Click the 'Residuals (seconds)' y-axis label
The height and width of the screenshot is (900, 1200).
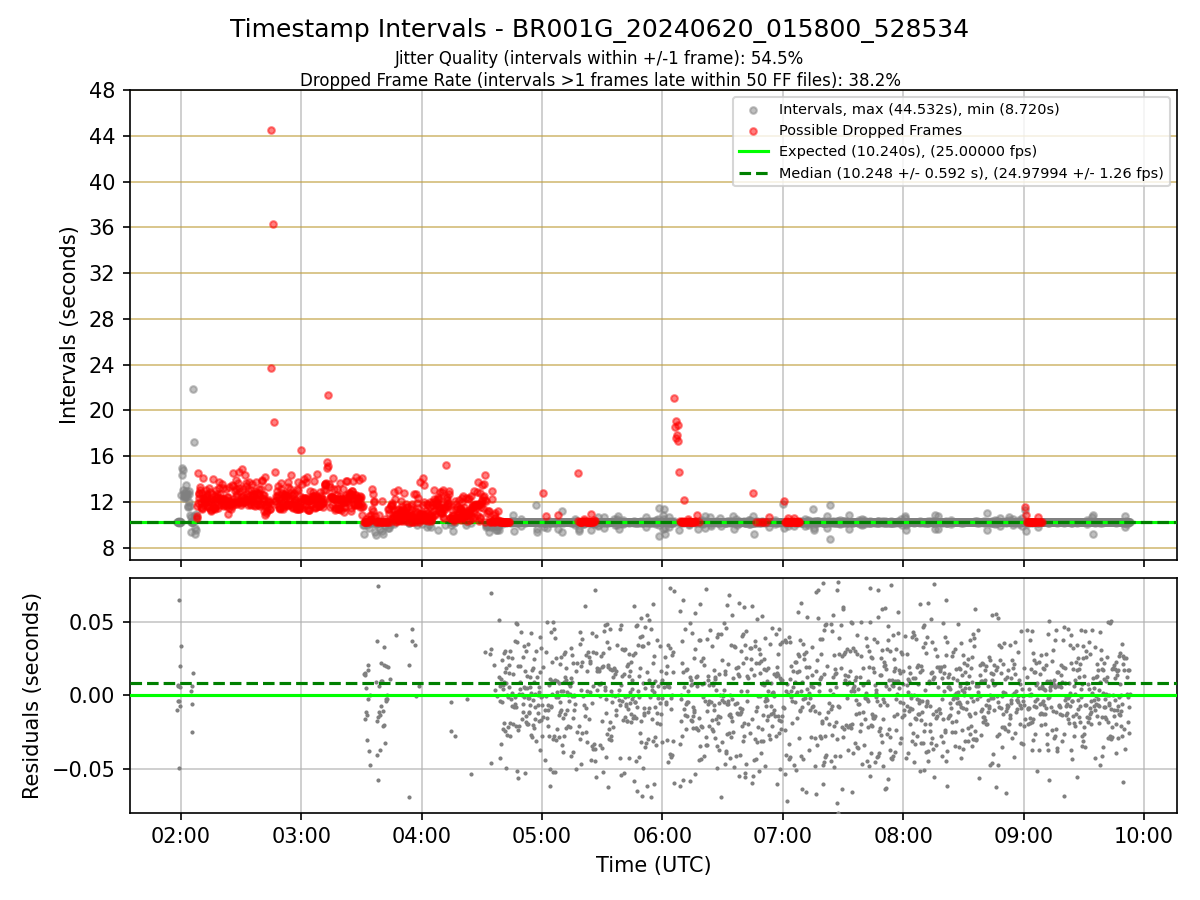32,696
